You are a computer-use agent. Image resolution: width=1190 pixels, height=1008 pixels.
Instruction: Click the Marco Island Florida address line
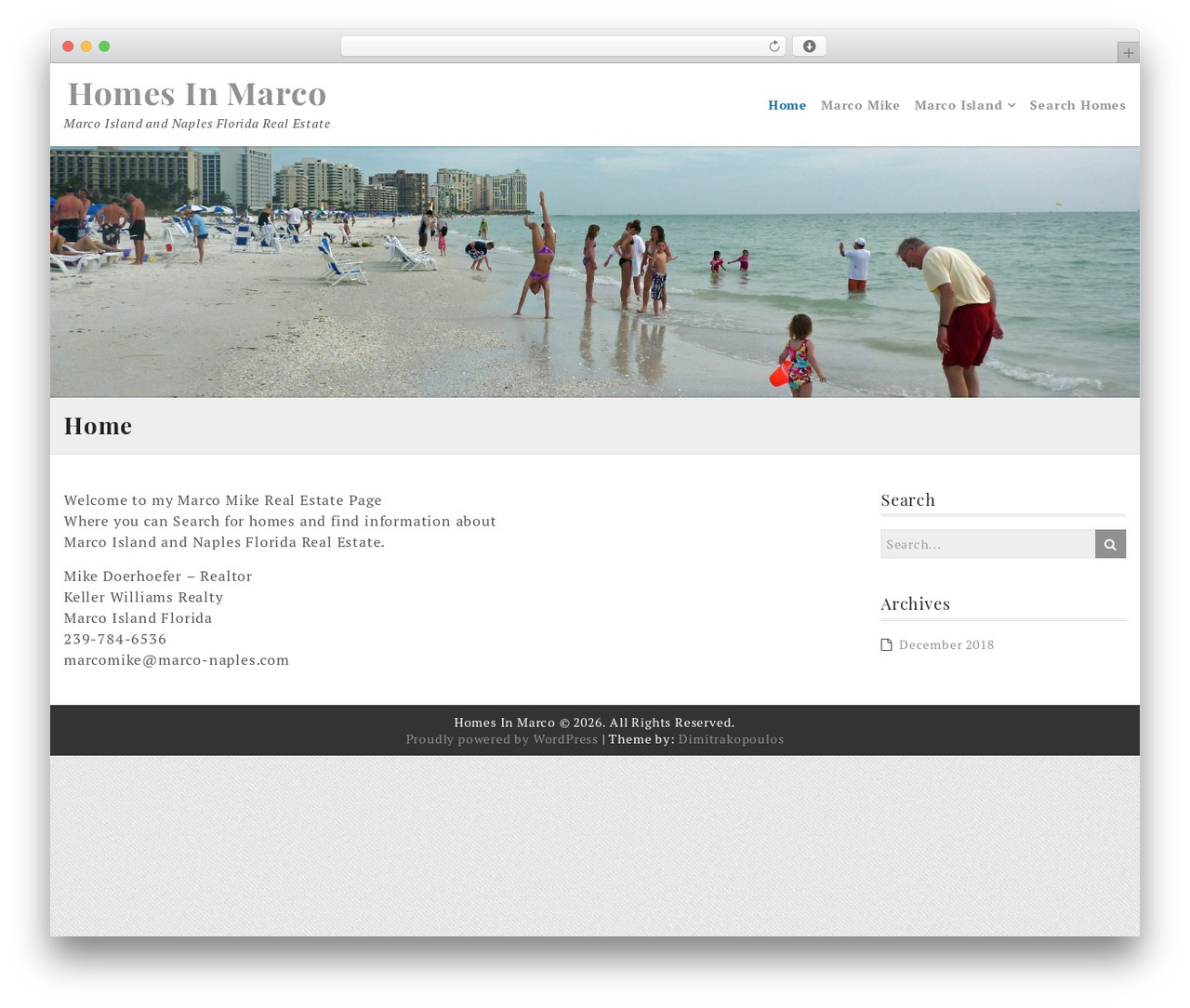tap(138, 618)
